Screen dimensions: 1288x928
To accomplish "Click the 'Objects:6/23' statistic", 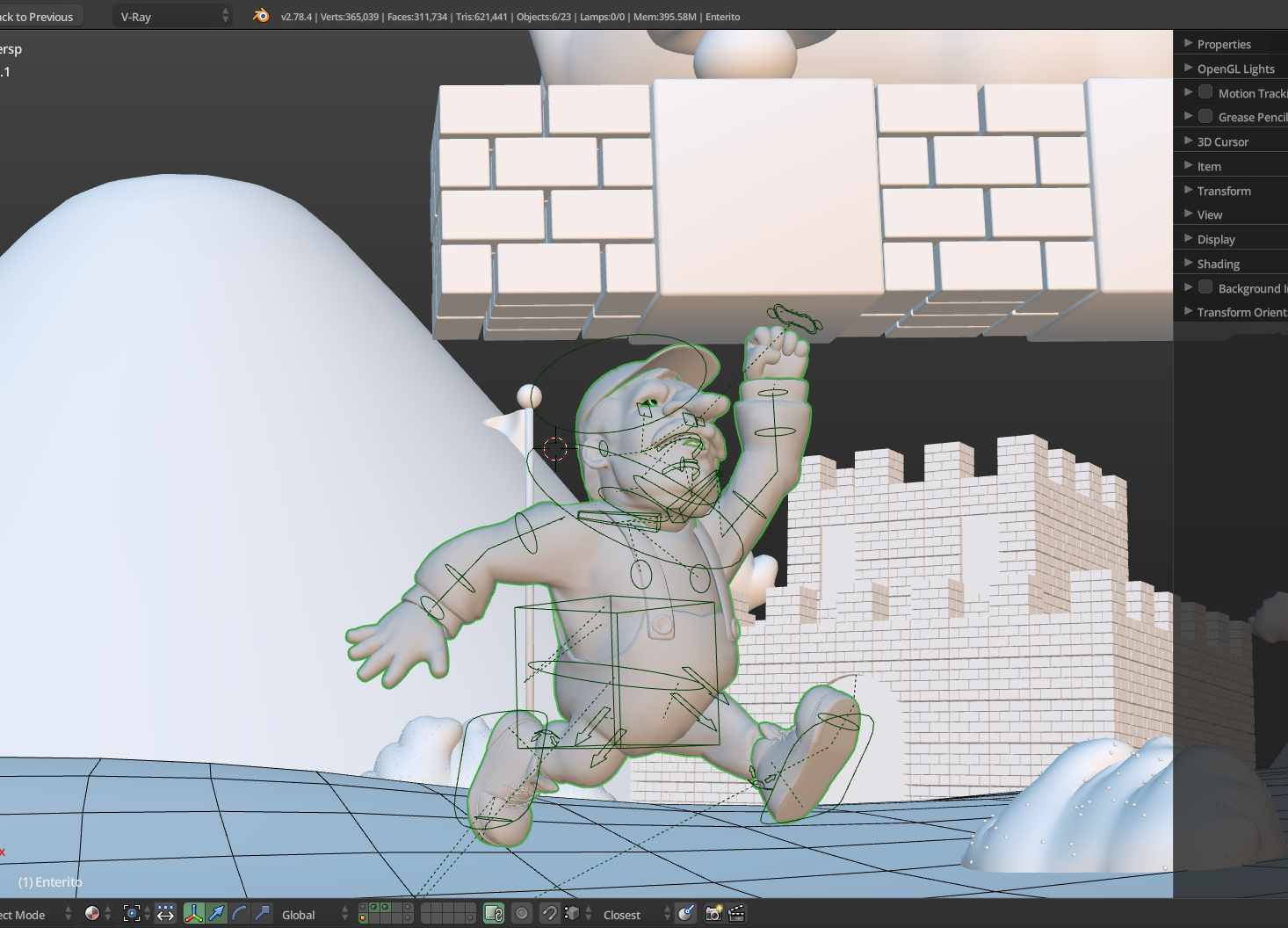I will click(544, 17).
